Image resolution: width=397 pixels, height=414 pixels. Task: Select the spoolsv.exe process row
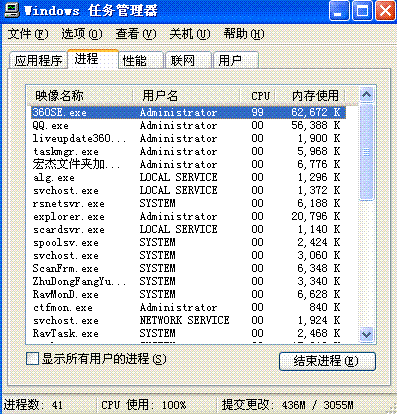pos(188,242)
